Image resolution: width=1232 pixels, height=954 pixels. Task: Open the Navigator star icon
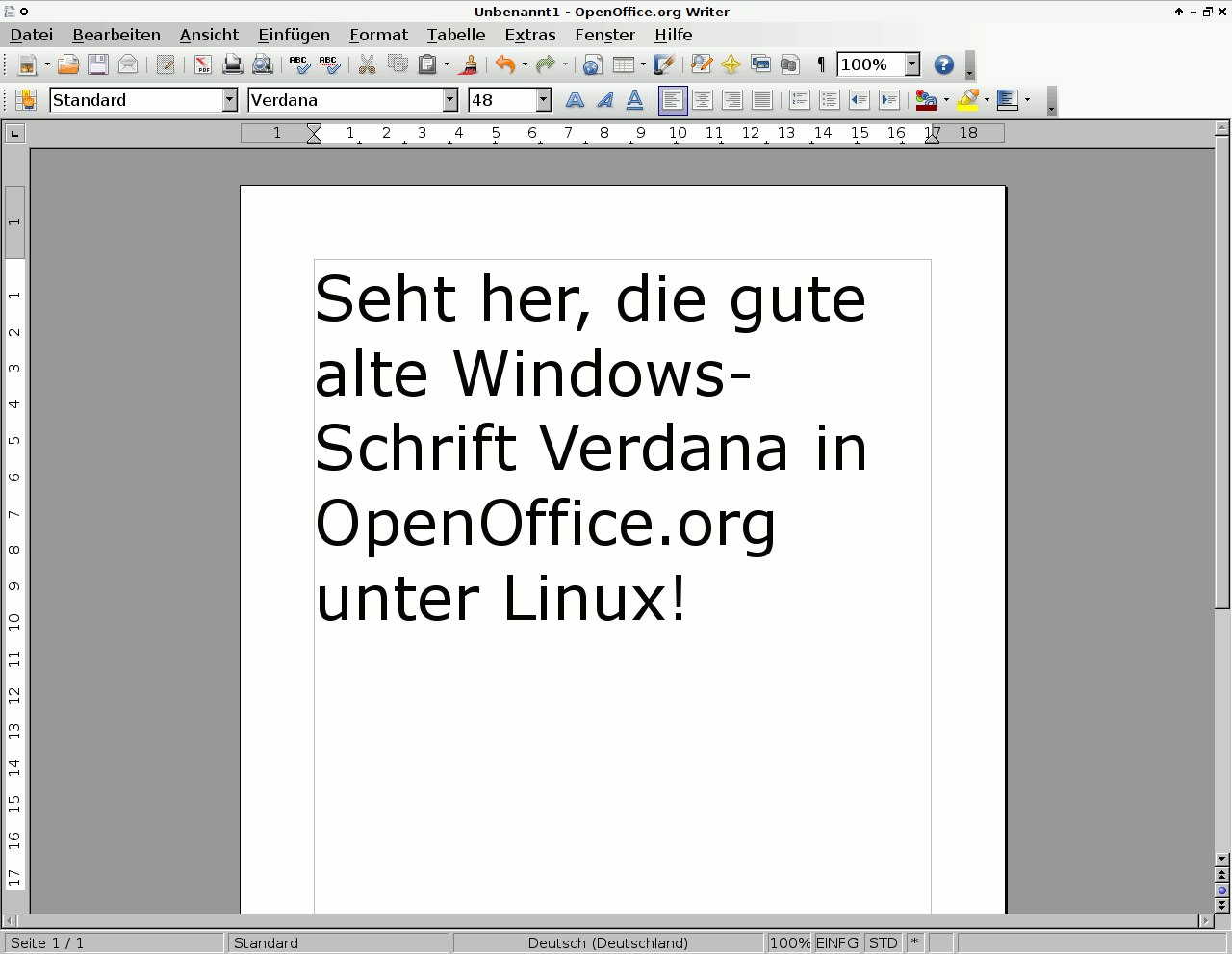731,64
